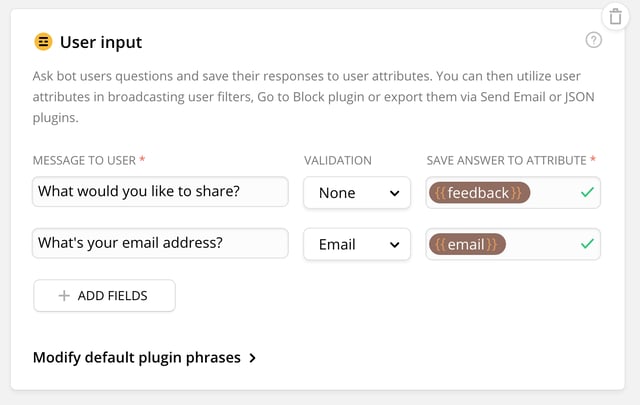The height and width of the screenshot is (405, 640).
Task: Click empty area of feedback attribute field
Action: [x=554, y=193]
